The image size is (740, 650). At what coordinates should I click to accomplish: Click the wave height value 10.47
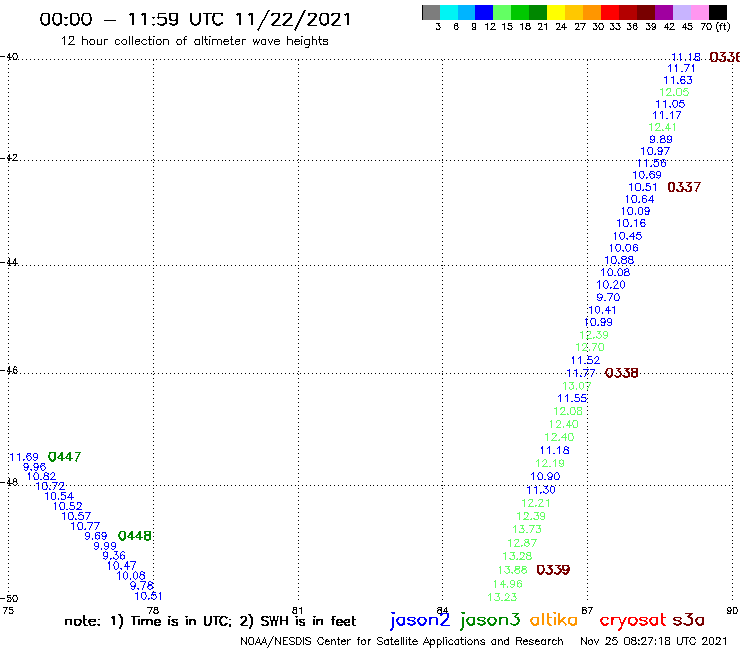(121, 566)
